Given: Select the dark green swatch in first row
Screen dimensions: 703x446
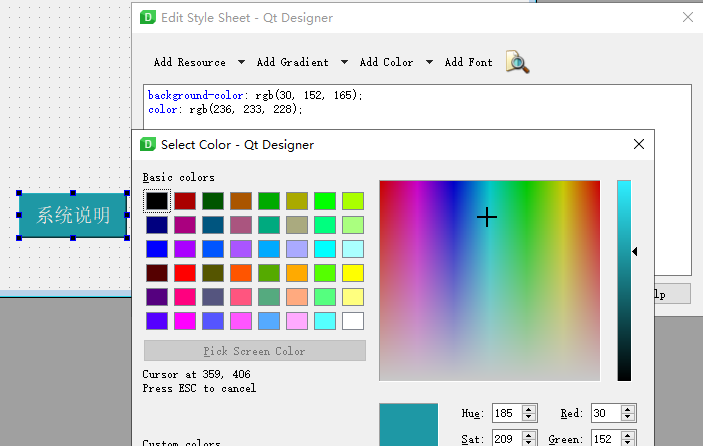Looking at the screenshot, I should [213, 201].
